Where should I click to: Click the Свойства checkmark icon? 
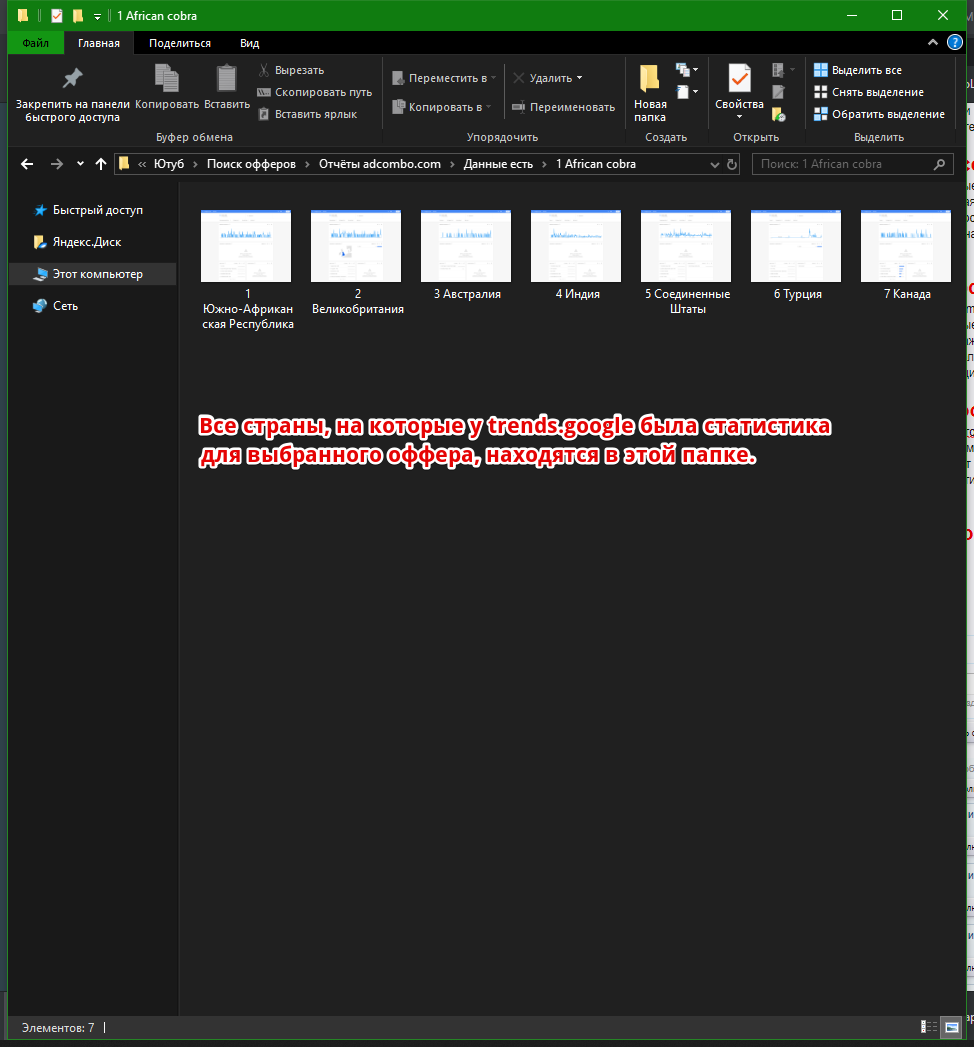(x=739, y=79)
